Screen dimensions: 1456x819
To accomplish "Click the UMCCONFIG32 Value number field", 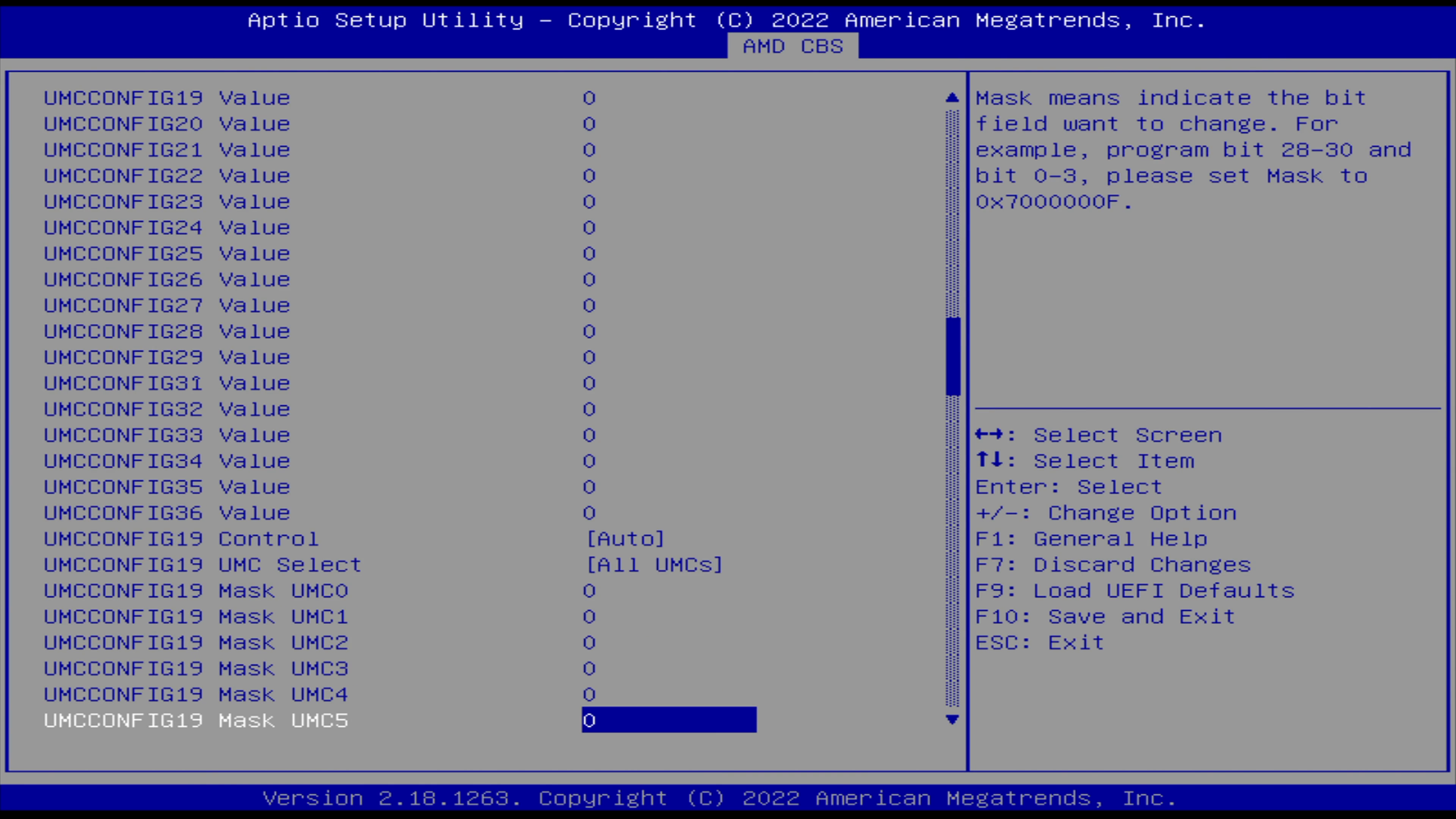I will (589, 409).
